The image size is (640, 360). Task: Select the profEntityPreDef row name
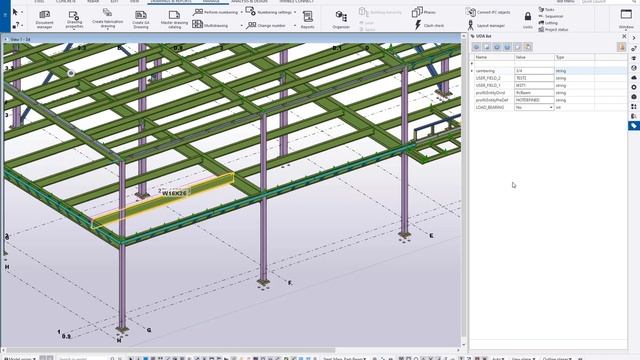coord(492,100)
